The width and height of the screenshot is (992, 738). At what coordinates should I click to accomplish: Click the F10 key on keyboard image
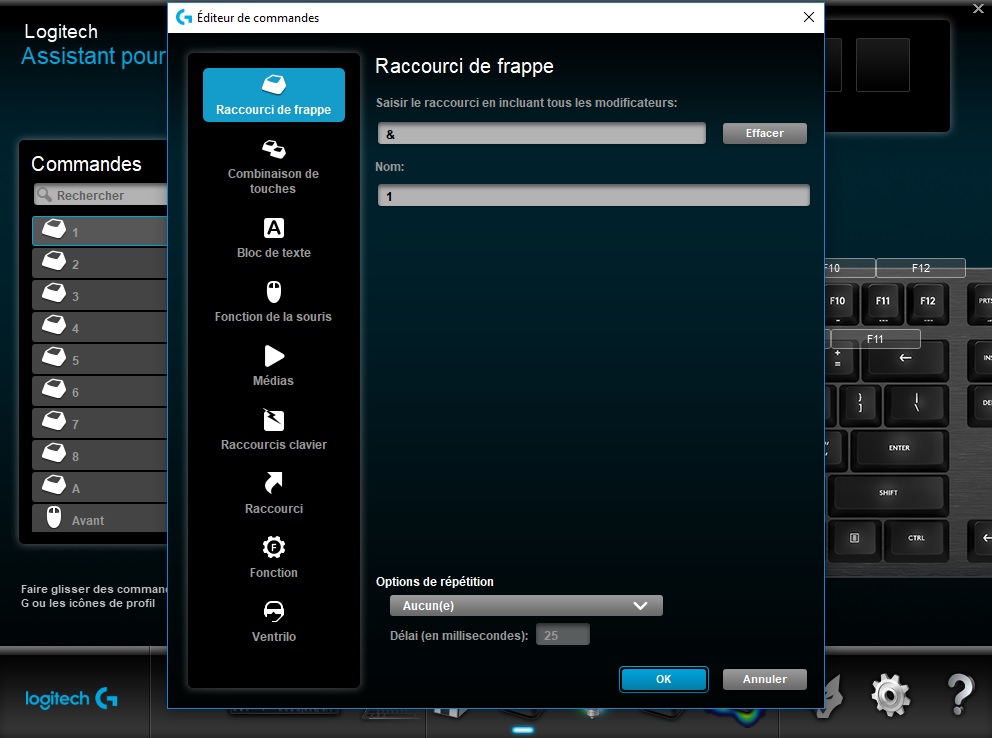tap(839, 302)
